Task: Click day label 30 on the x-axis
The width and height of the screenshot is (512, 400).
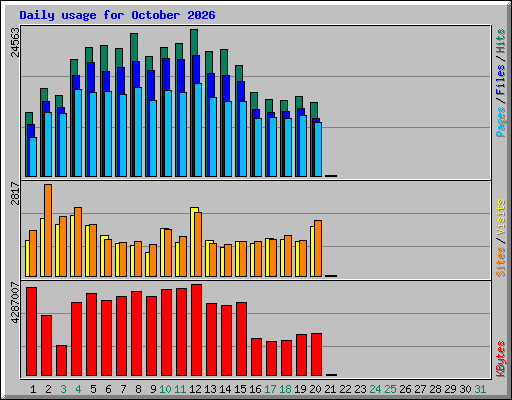Action: pyautogui.click(x=465, y=389)
